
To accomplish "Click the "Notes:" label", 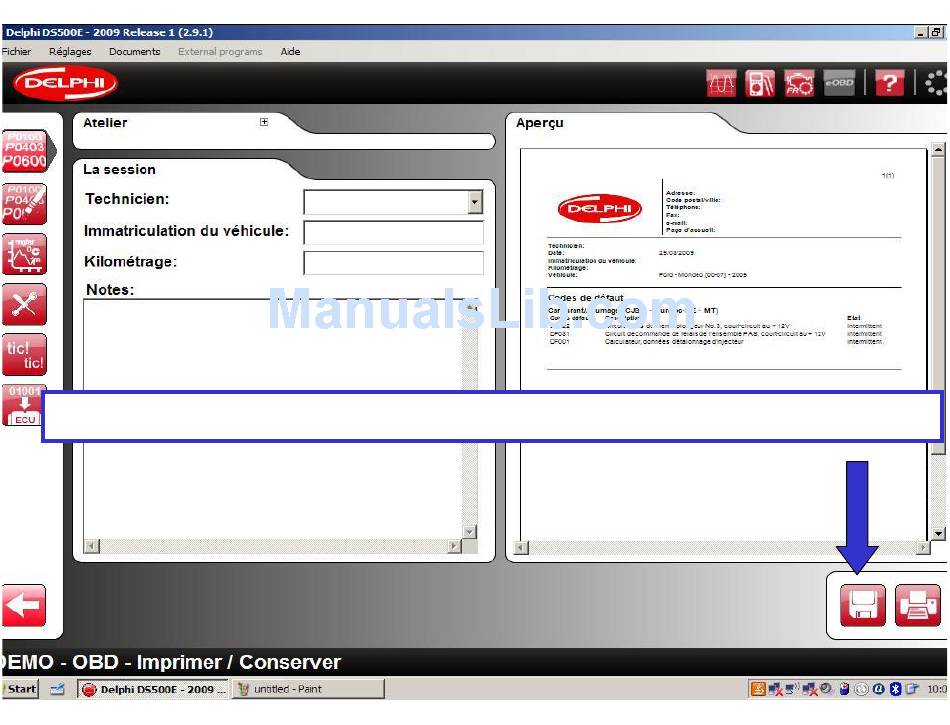I will (x=110, y=290).
